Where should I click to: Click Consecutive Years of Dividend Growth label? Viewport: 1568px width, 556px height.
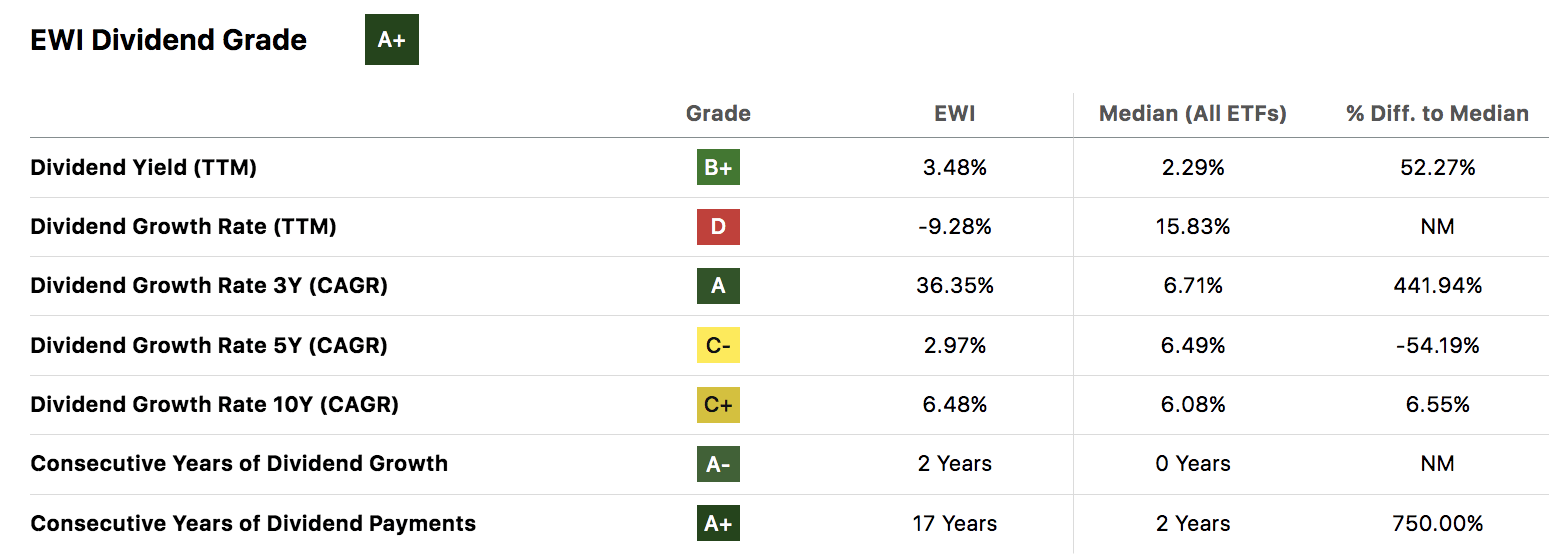[239, 464]
